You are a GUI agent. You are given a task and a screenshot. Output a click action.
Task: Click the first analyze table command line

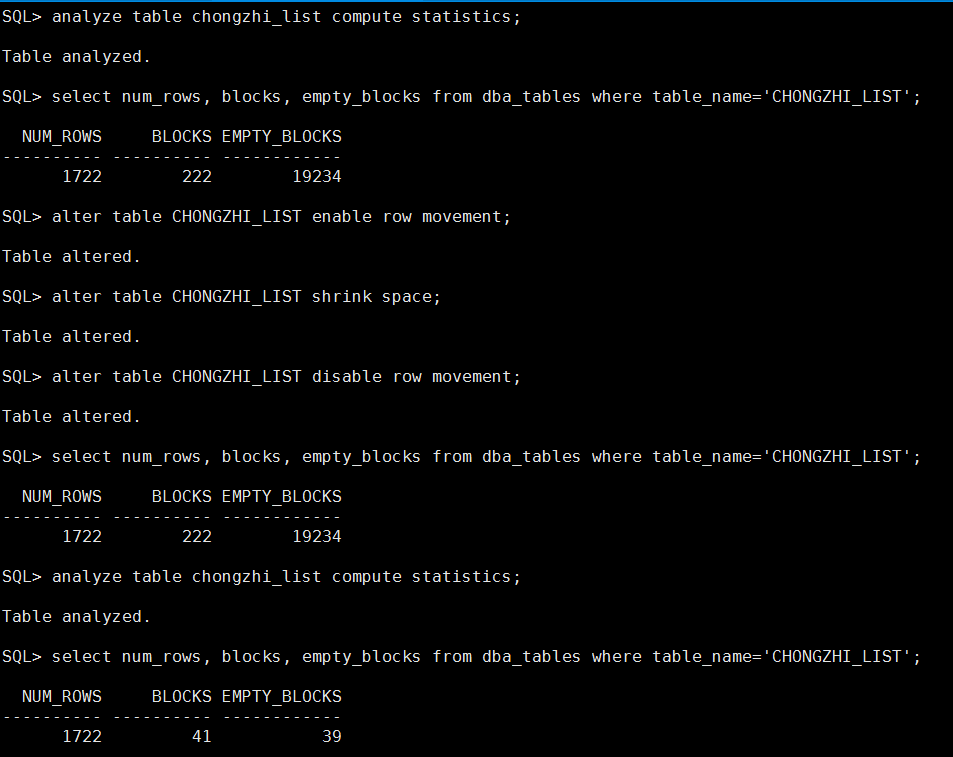[261, 17]
